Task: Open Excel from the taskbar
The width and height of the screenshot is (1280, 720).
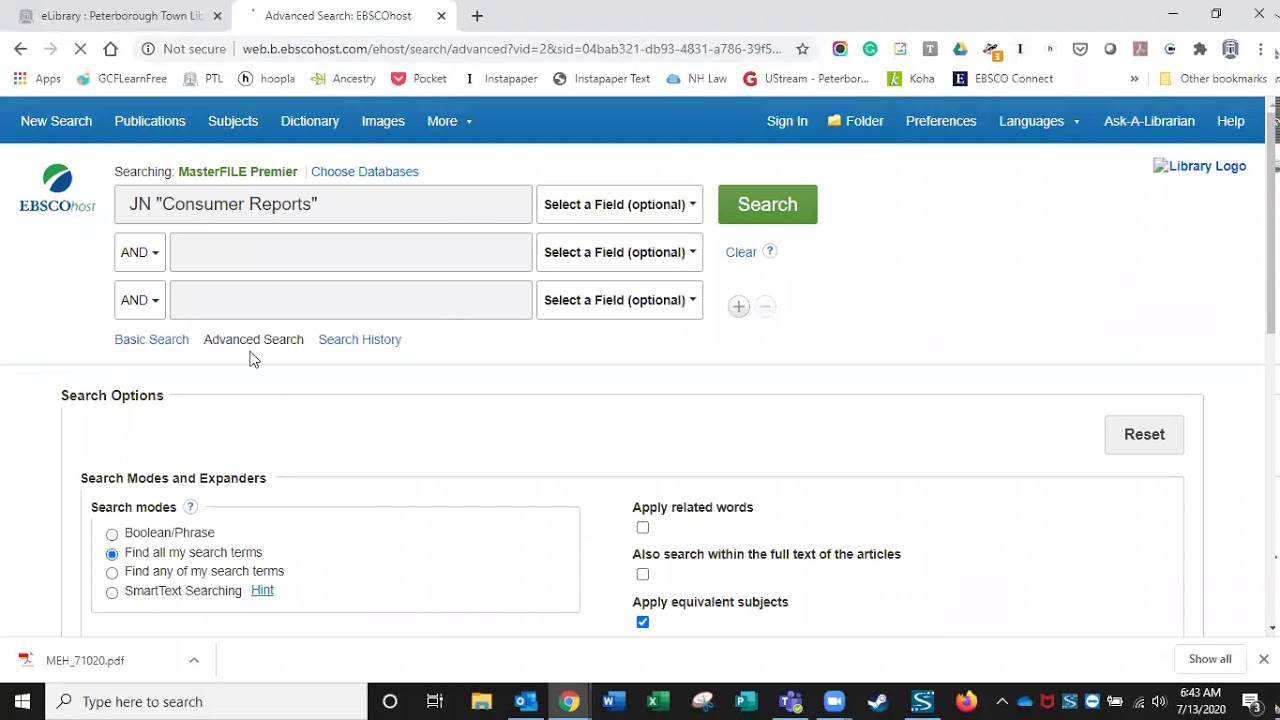Action: [657, 701]
